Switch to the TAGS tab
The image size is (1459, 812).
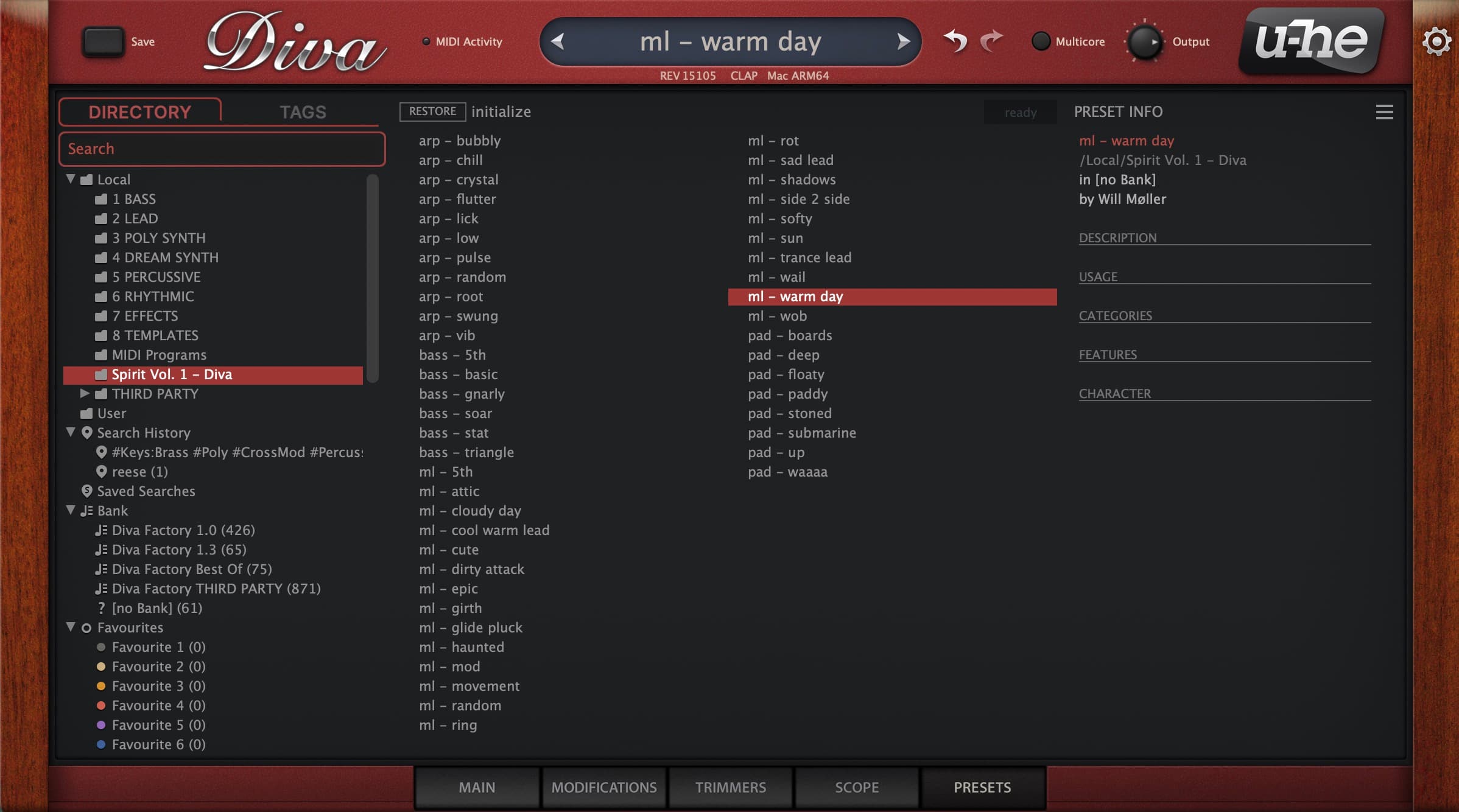303,112
